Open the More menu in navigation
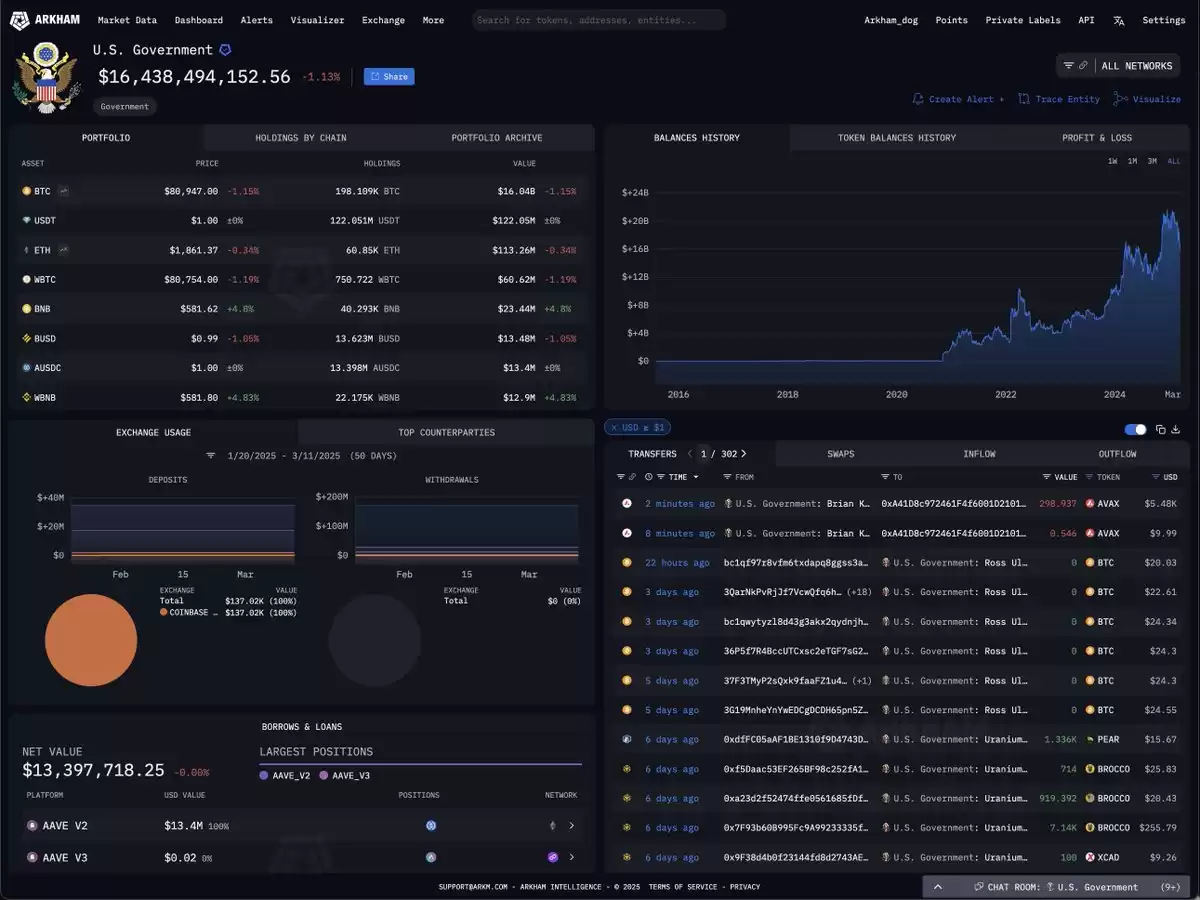Viewport: 1200px width, 900px height. coord(433,20)
